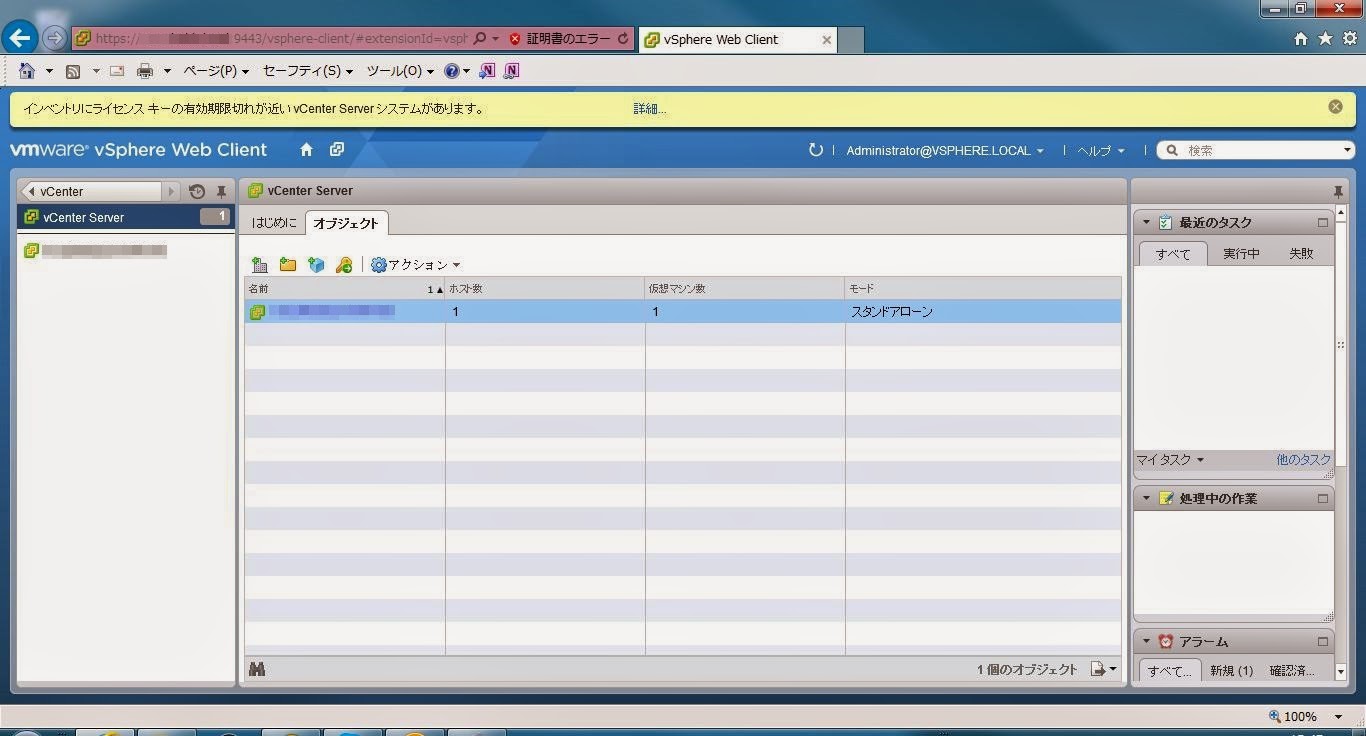Click the RSS feeds icon

pyautogui.click(x=73, y=71)
